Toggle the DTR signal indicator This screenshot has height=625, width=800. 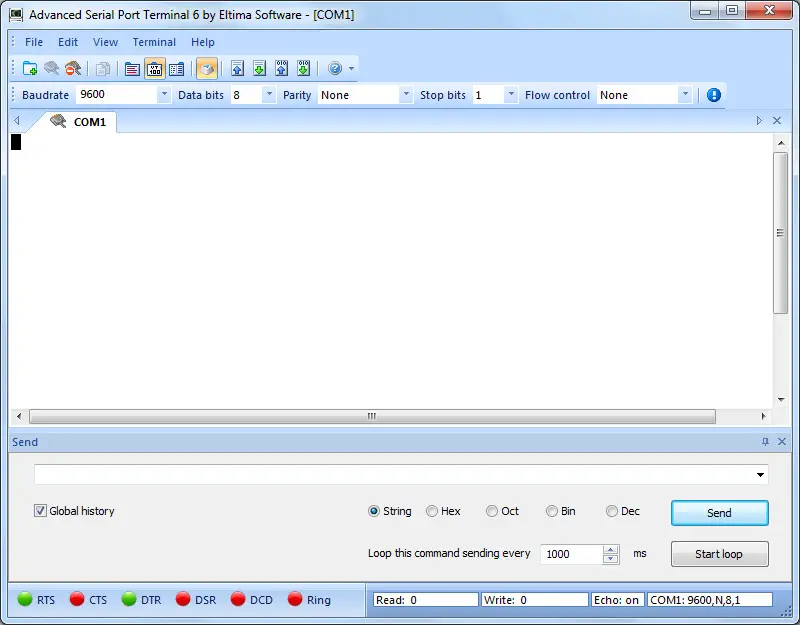pyautogui.click(x=129, y=599)
